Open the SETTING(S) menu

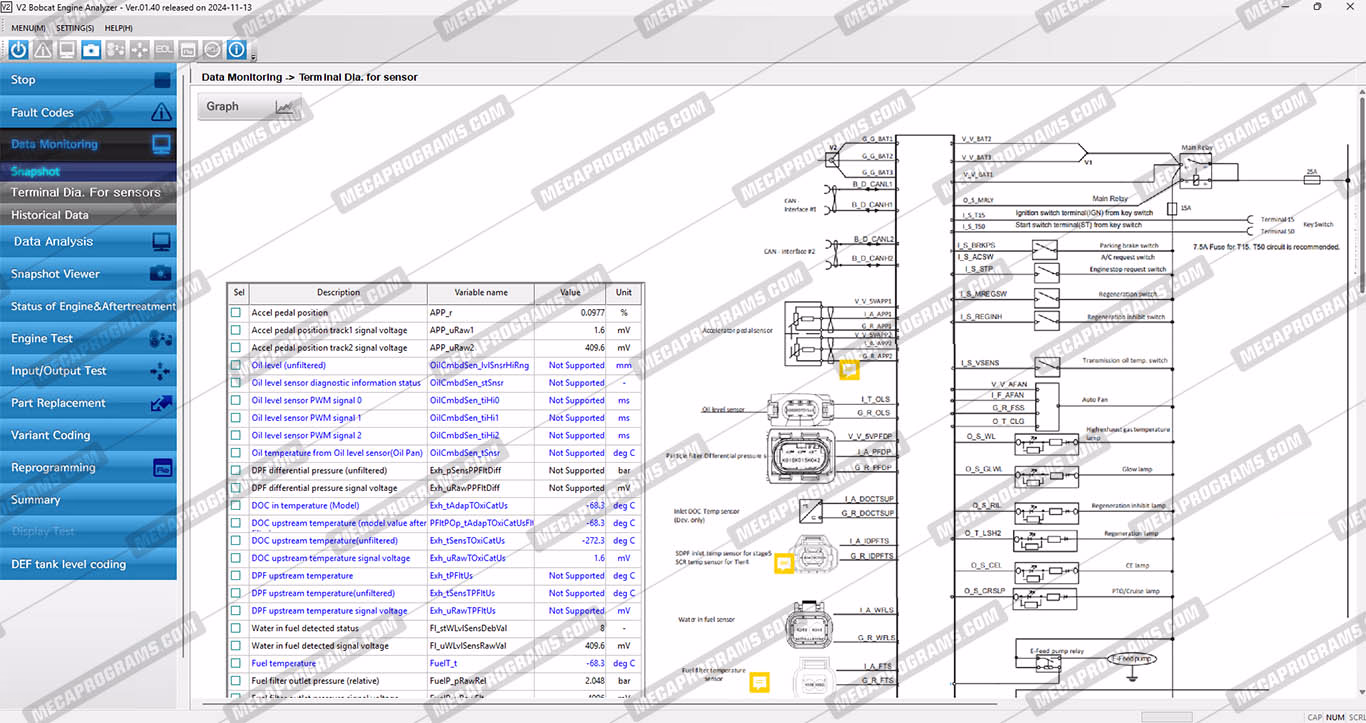[75, 28]
